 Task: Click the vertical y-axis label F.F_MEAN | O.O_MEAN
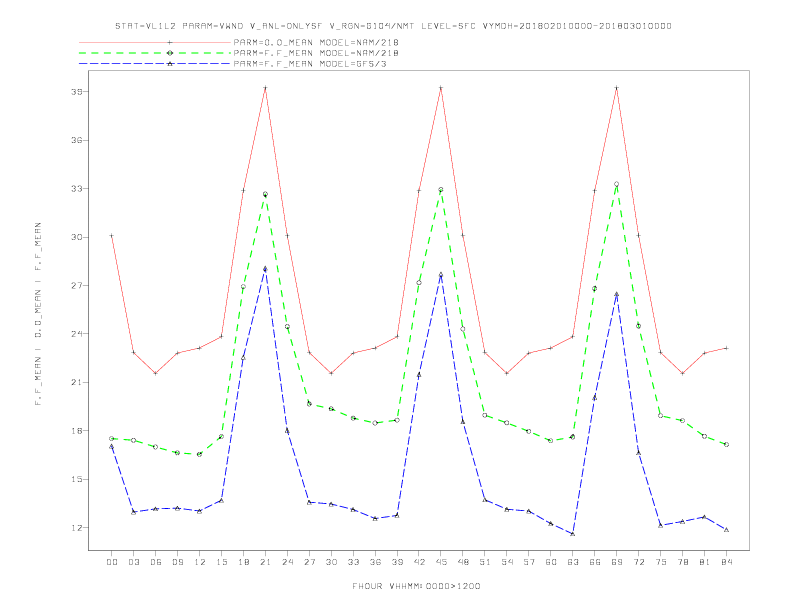pyautogui.click(x=38, y=314)
